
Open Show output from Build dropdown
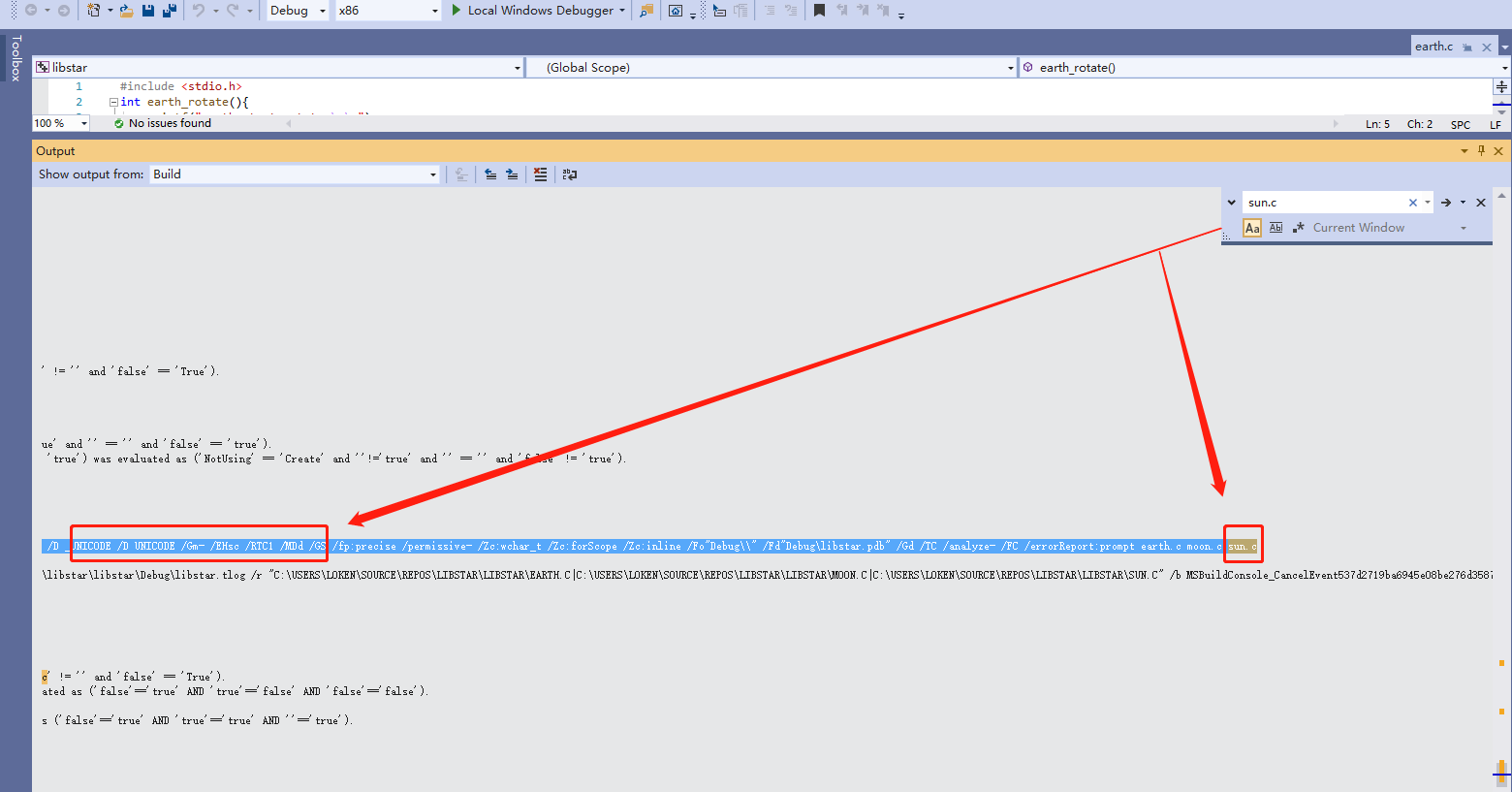[x=295, y=174]
